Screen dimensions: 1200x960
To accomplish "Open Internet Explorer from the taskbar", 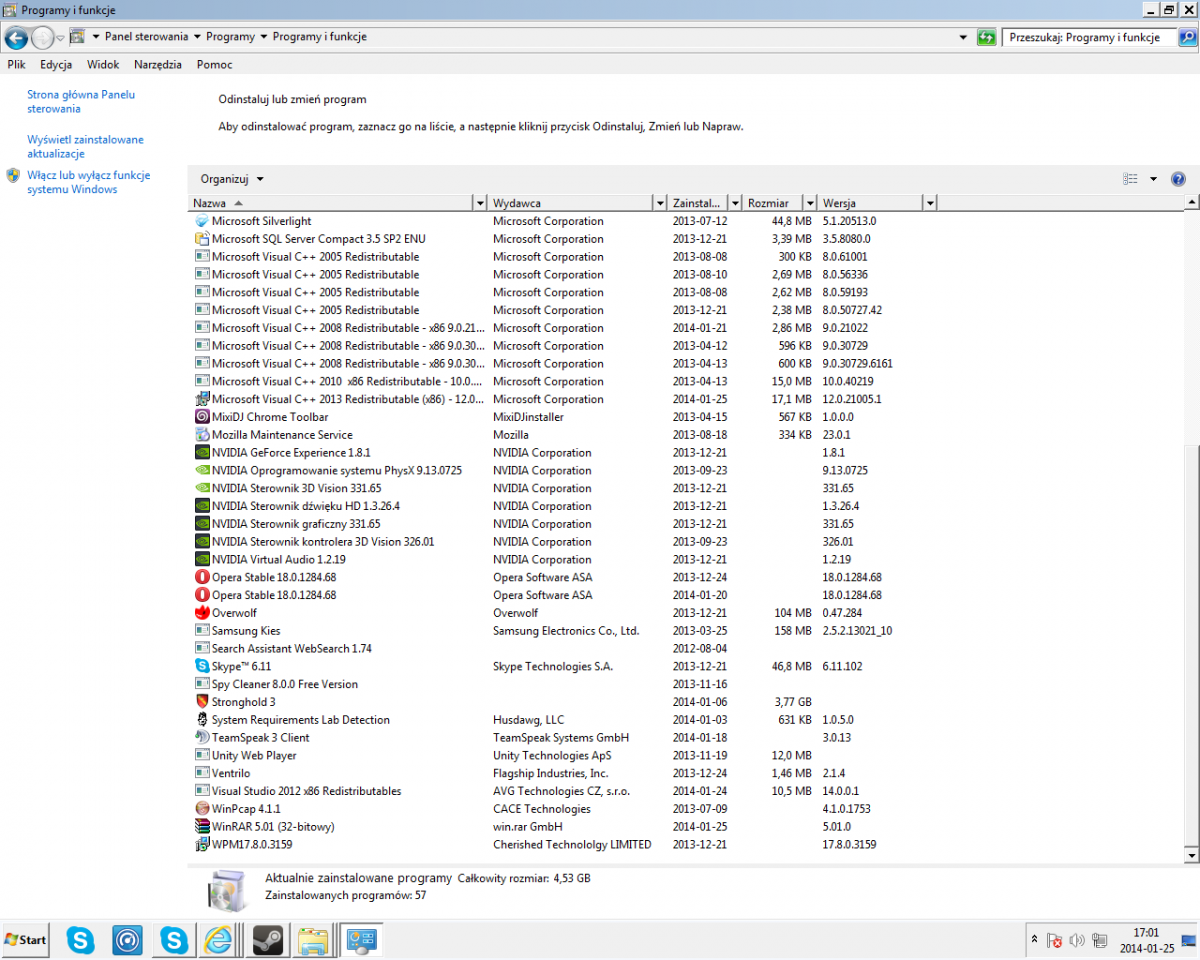I will coord(219,940).
